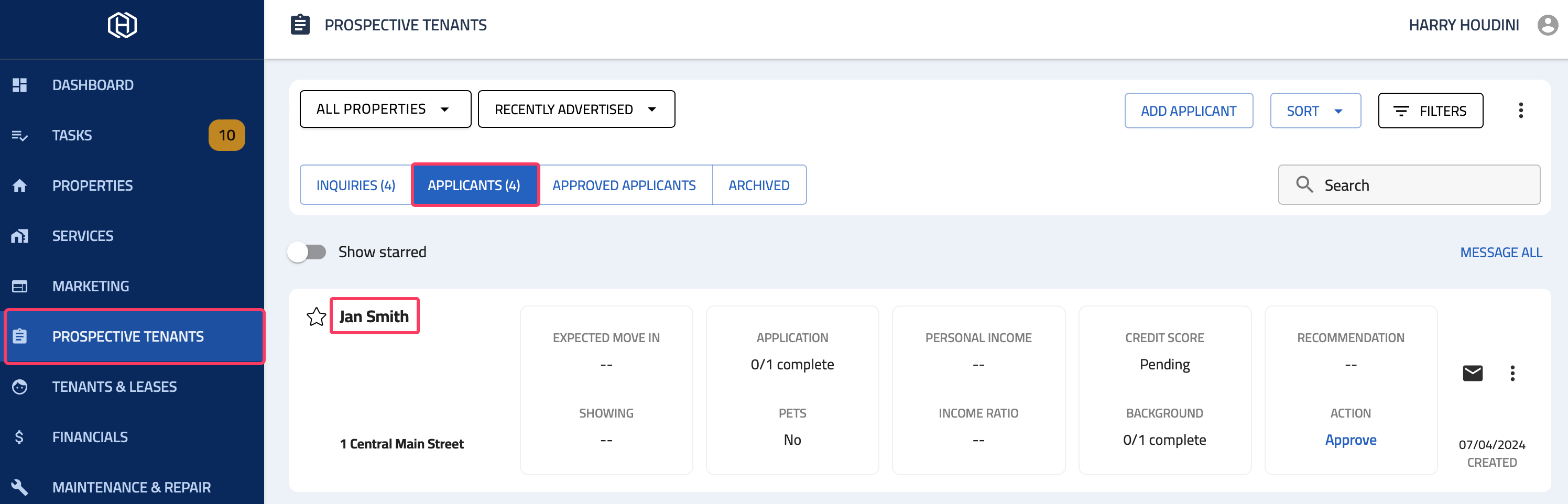Click the 1 Central Main Street address
Image resolution: width=1568 pixels, height=504 pixels.
click(402, 444)
